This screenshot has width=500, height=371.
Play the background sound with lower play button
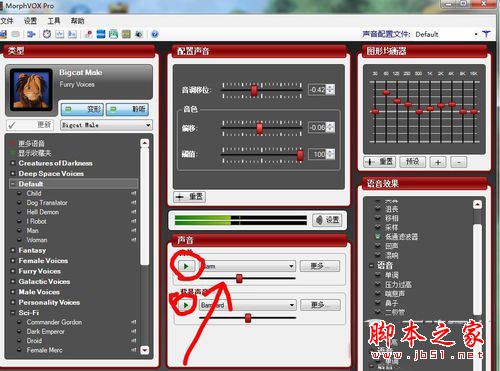[186, 305]
